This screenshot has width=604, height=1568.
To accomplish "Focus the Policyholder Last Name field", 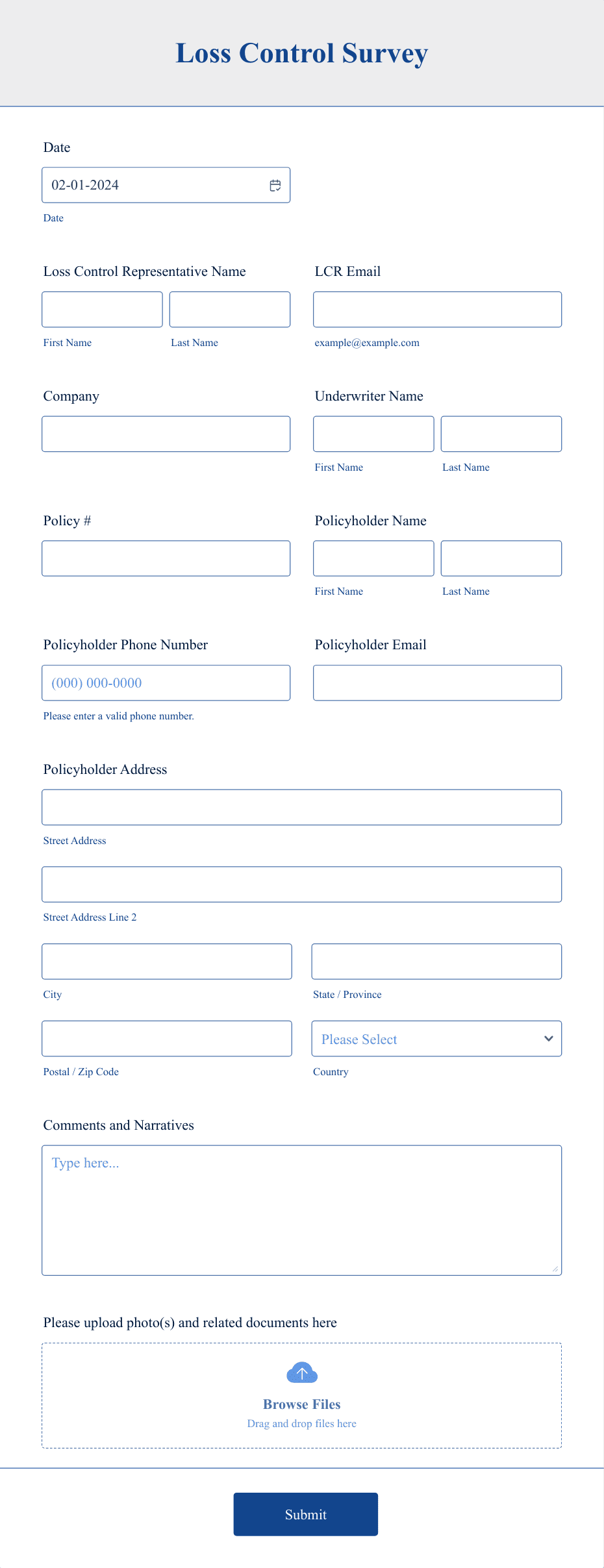I will pos(500,558).
